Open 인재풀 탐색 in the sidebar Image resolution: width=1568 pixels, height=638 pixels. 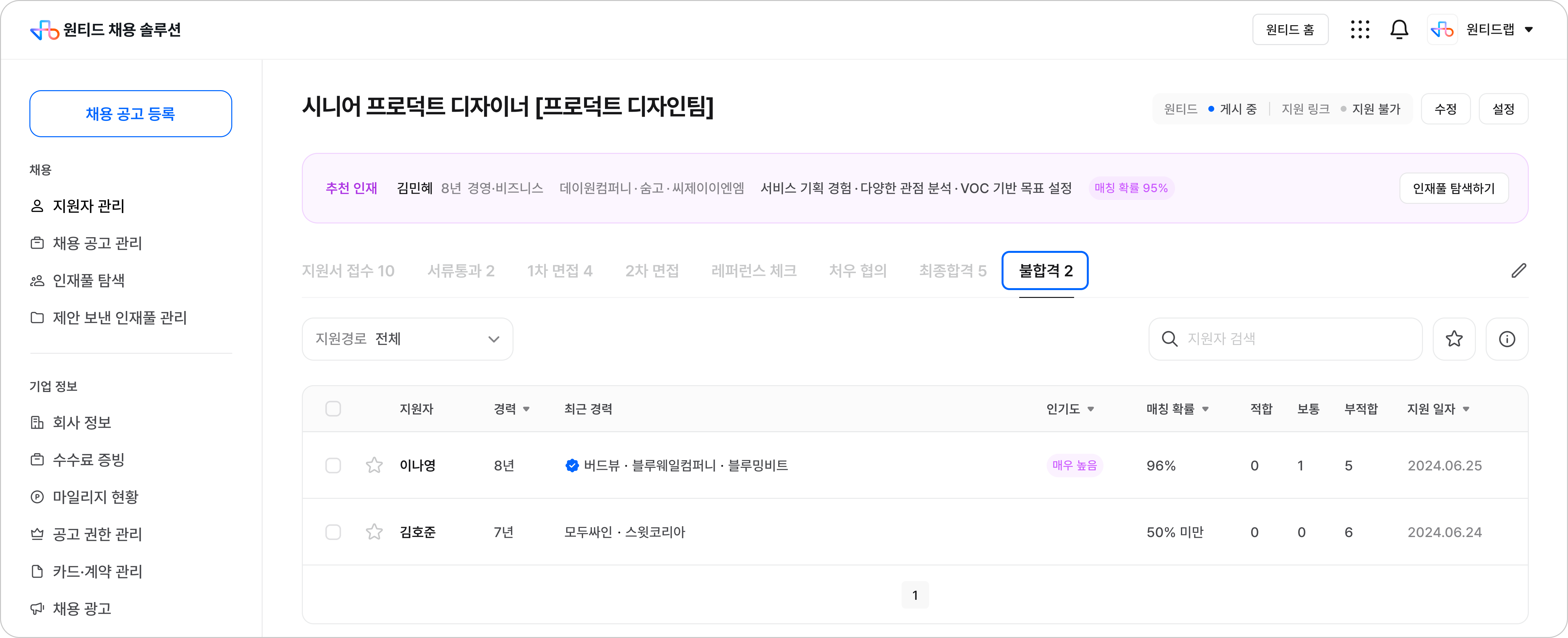tap(89, 281)
